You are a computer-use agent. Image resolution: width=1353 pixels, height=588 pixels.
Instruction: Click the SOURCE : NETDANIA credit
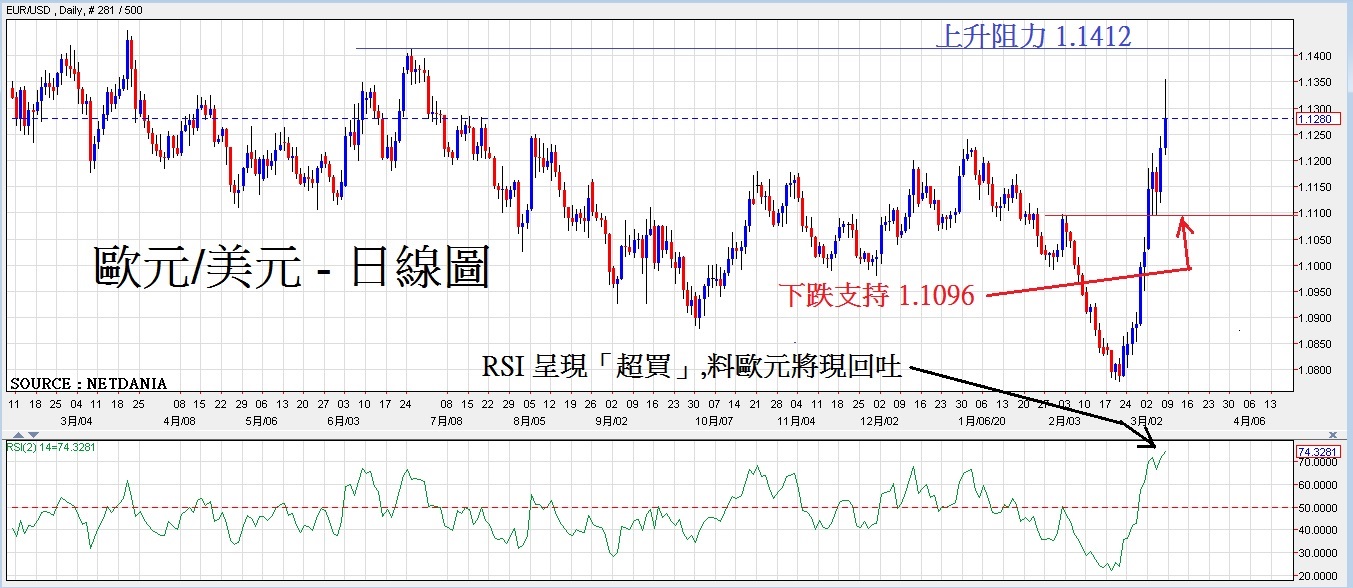tap(88, 383)
